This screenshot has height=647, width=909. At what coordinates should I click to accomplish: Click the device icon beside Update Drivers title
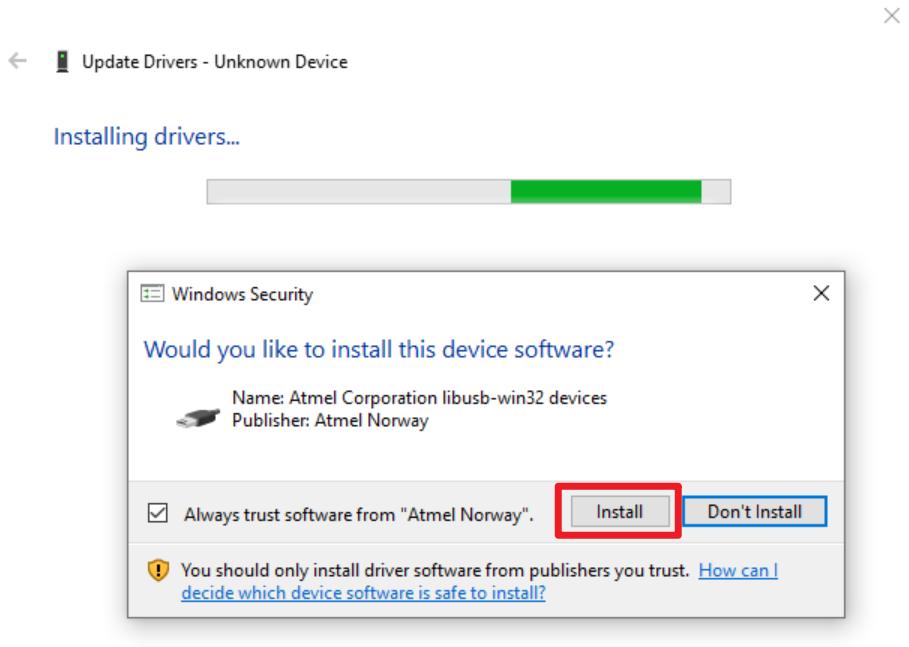(62, 62)
